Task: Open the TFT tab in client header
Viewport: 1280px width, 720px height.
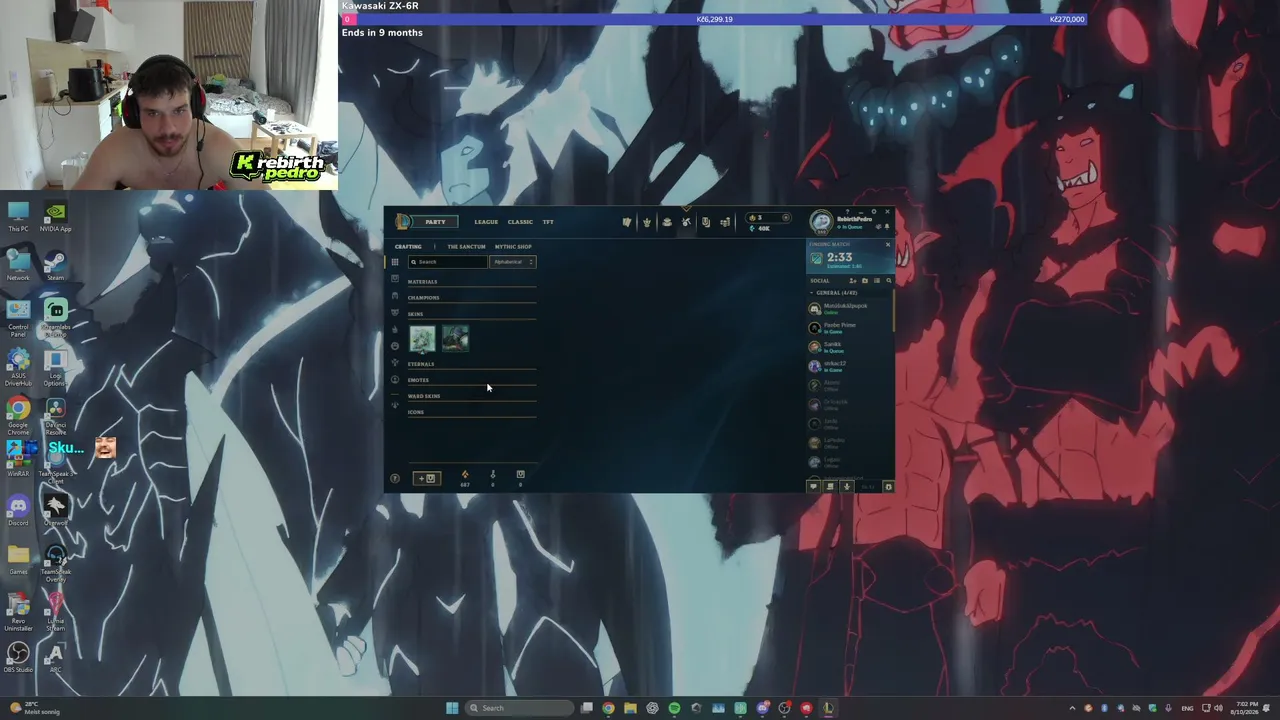Action: 548,222
